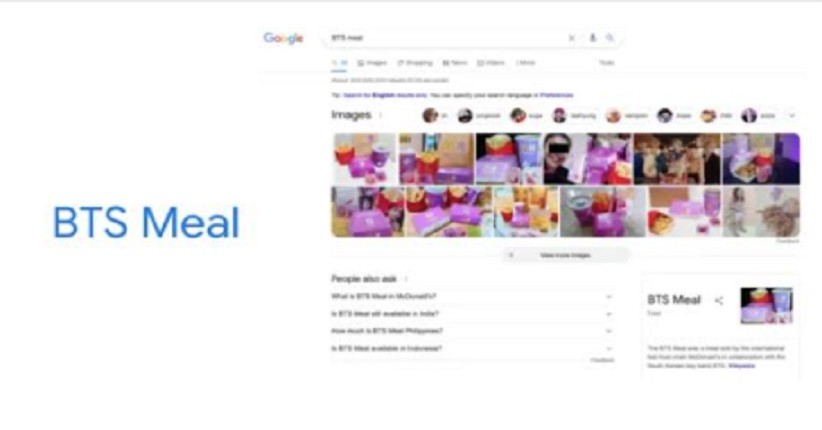The width and height of the screenshot is (822, 430).
Task: Expand "What is BTS Meal in McDonald's?" question
Action: 472,296
